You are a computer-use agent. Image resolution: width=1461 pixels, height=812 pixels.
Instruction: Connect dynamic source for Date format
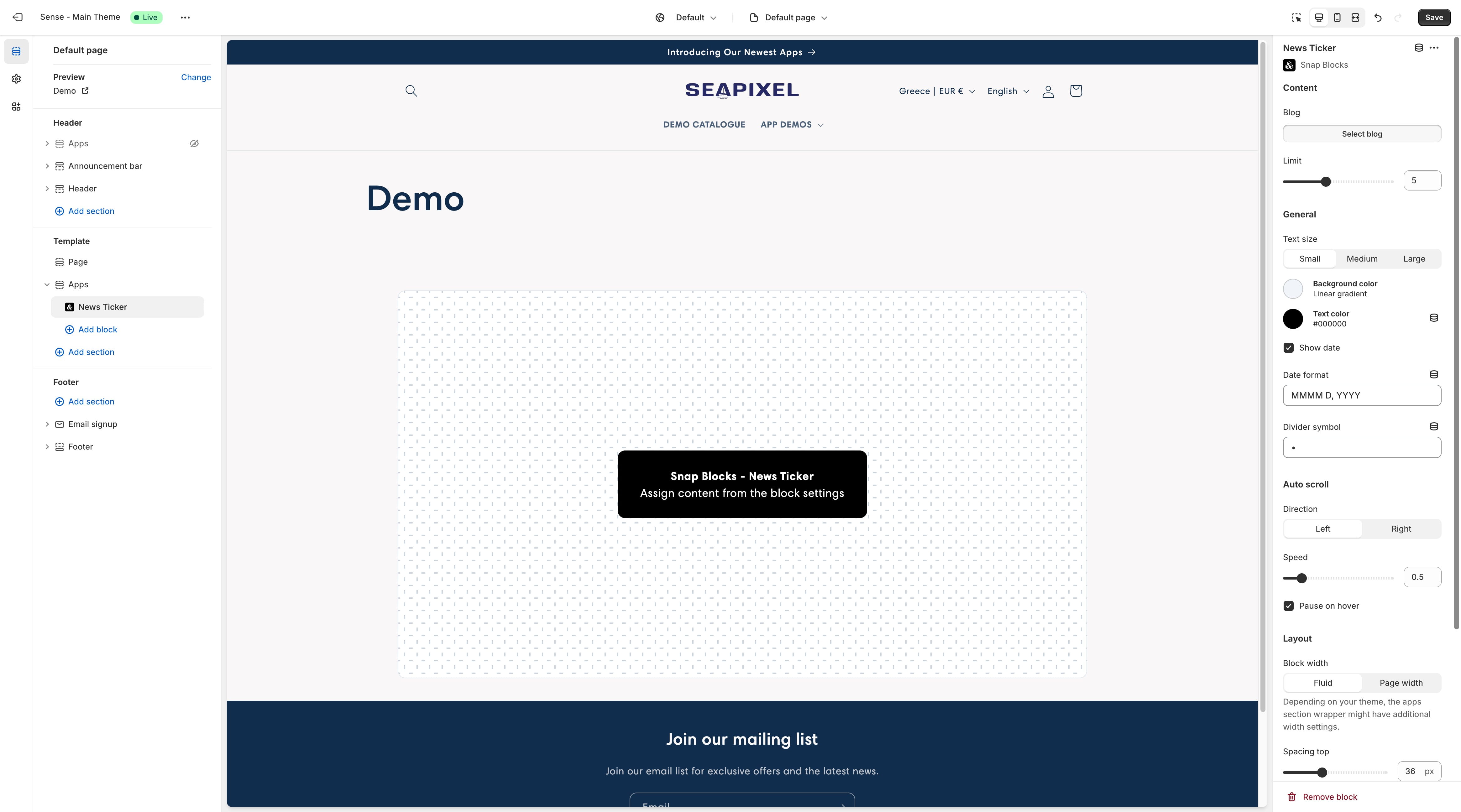(1434, 374)
